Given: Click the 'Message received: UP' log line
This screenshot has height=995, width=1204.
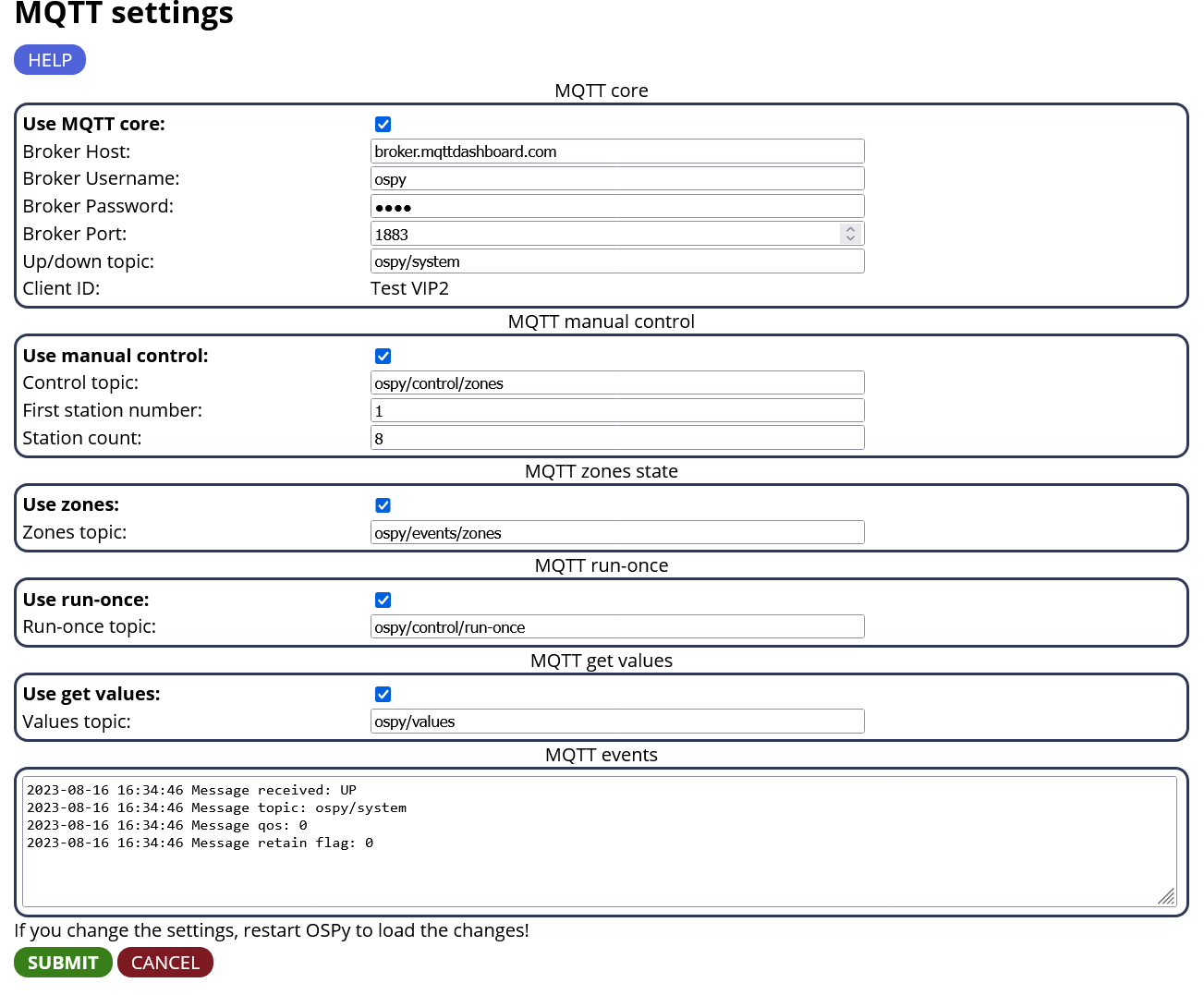Looking at the screenshot, I should tap(191, 790).
